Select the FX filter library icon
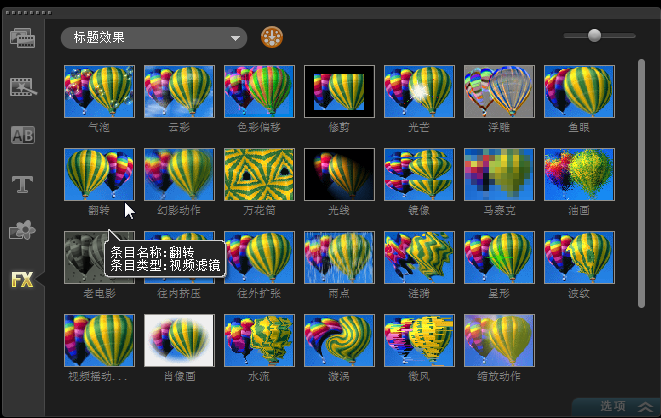The image size is (661, 418). coord(22,279)
